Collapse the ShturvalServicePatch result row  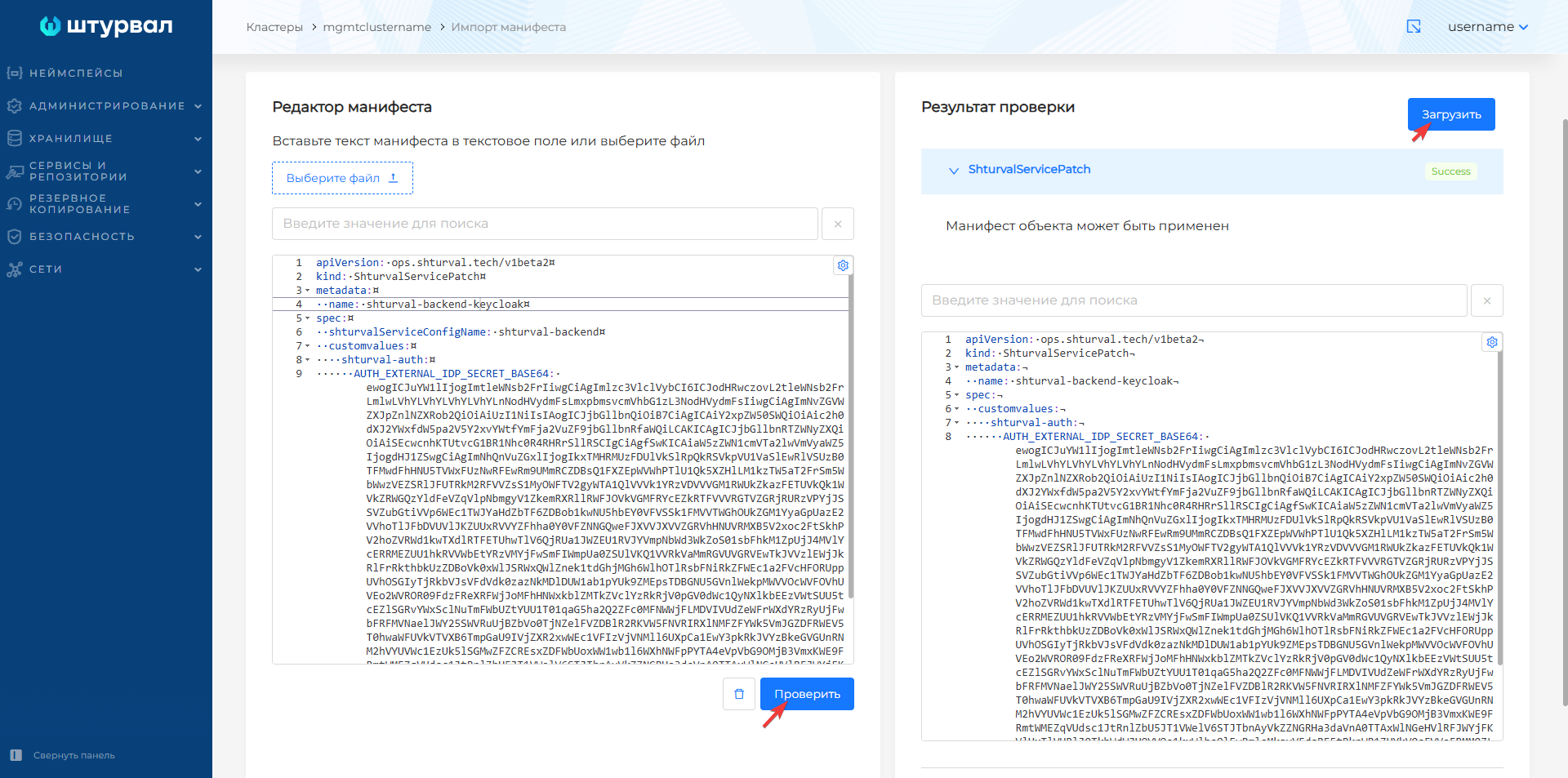pos(953,171)
